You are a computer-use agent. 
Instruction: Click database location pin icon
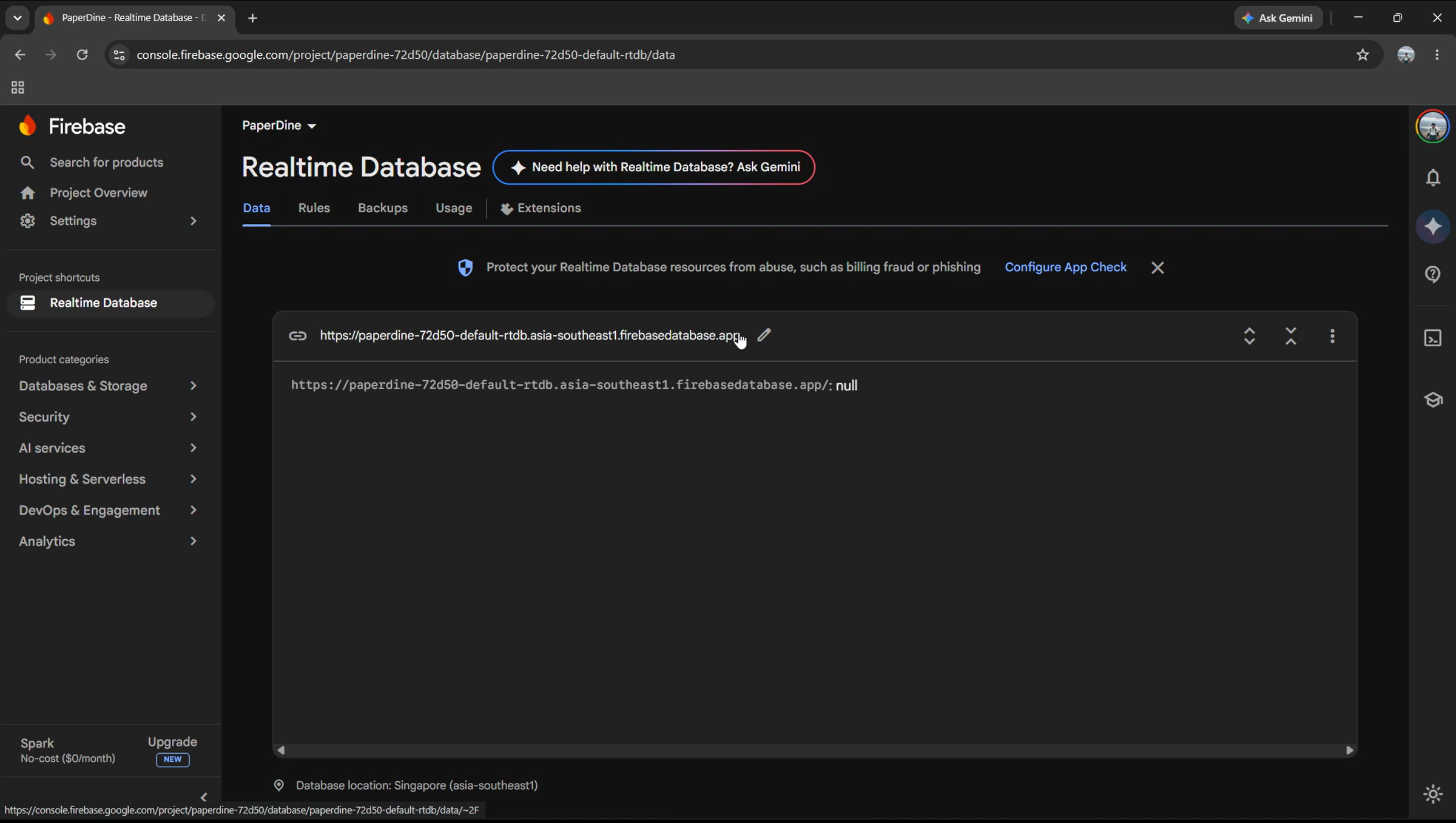click(279, 785)
